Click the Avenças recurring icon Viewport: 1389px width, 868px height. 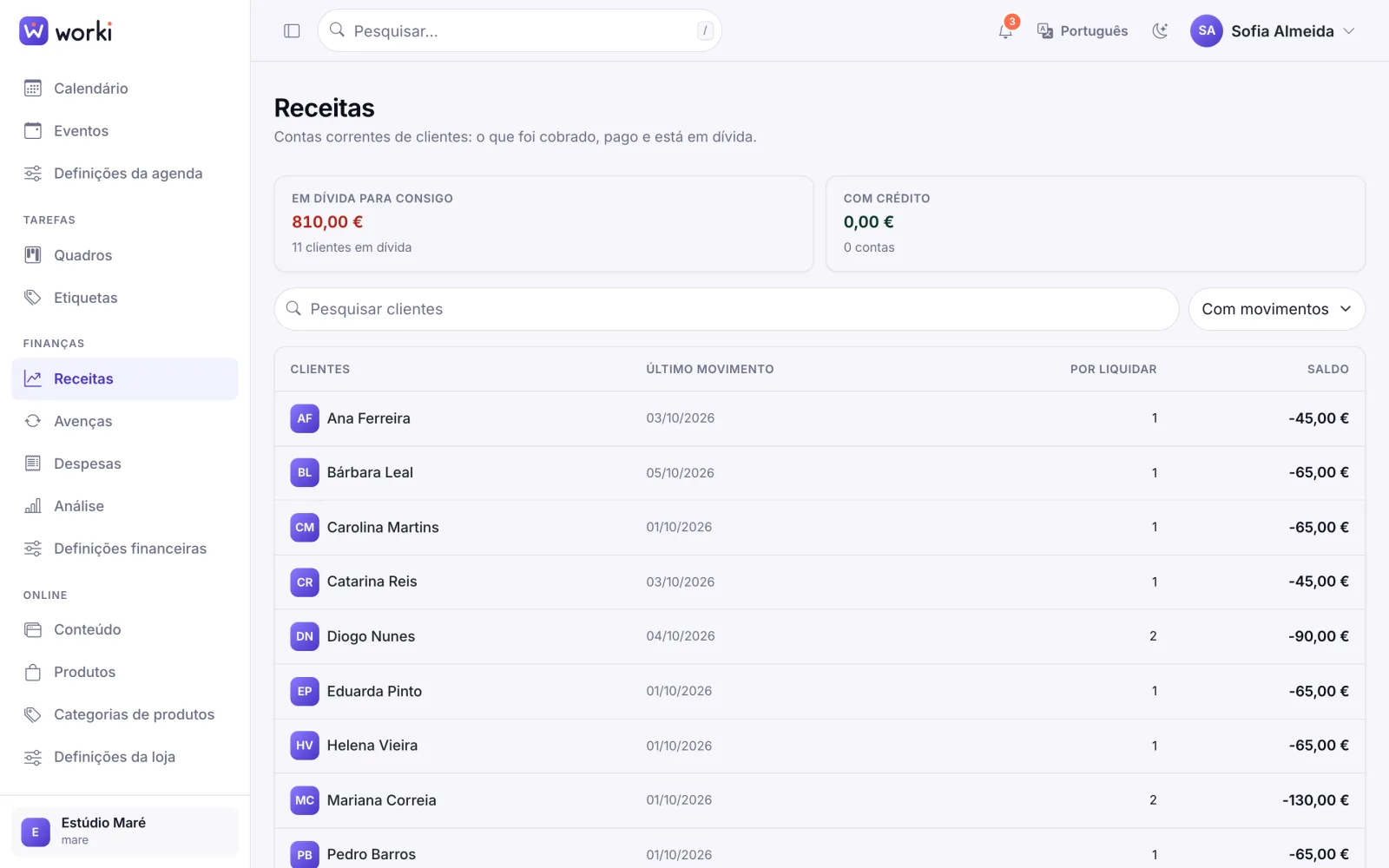[x=33, y=421]
